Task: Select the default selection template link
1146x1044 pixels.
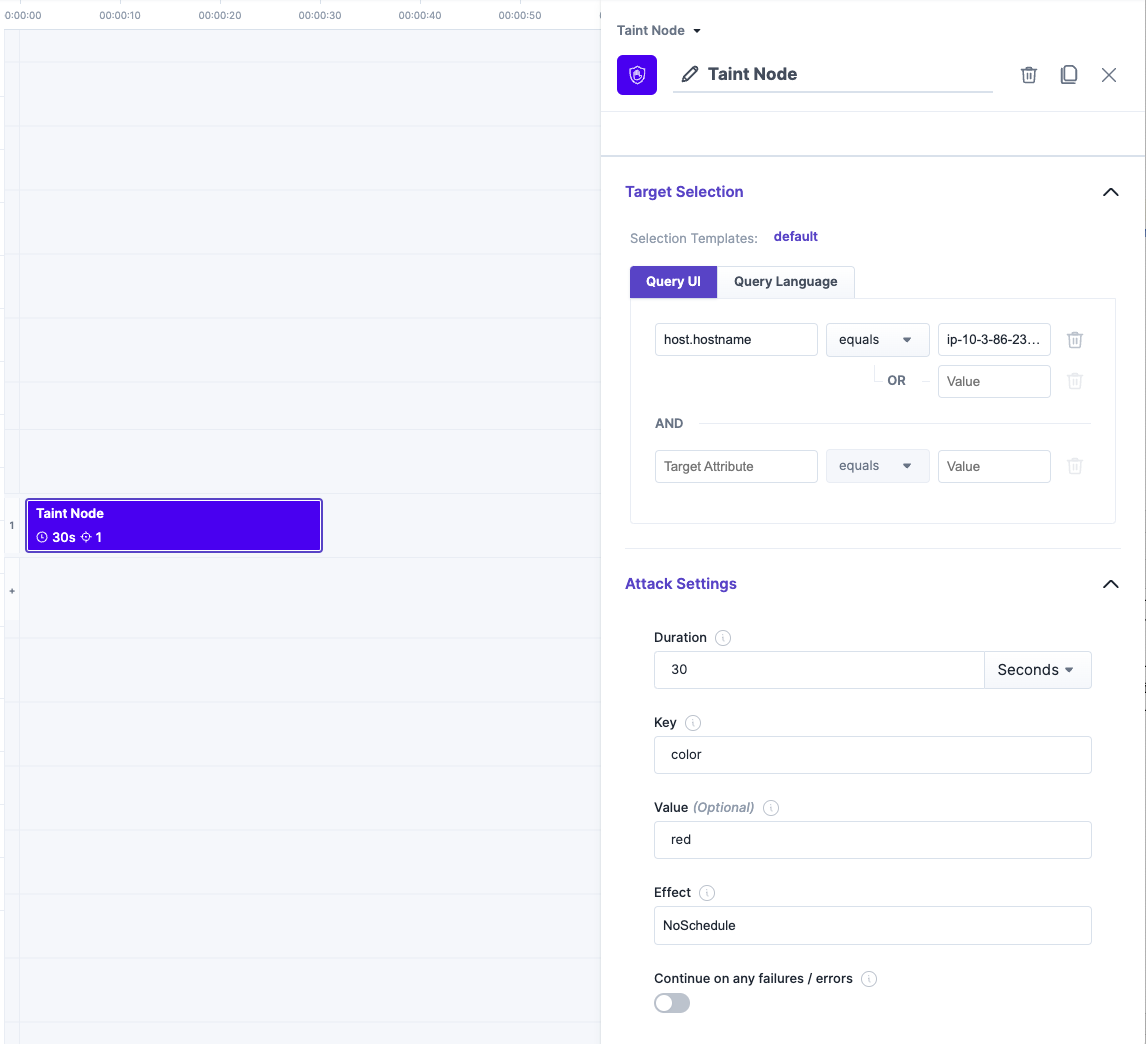Action: 795,236
